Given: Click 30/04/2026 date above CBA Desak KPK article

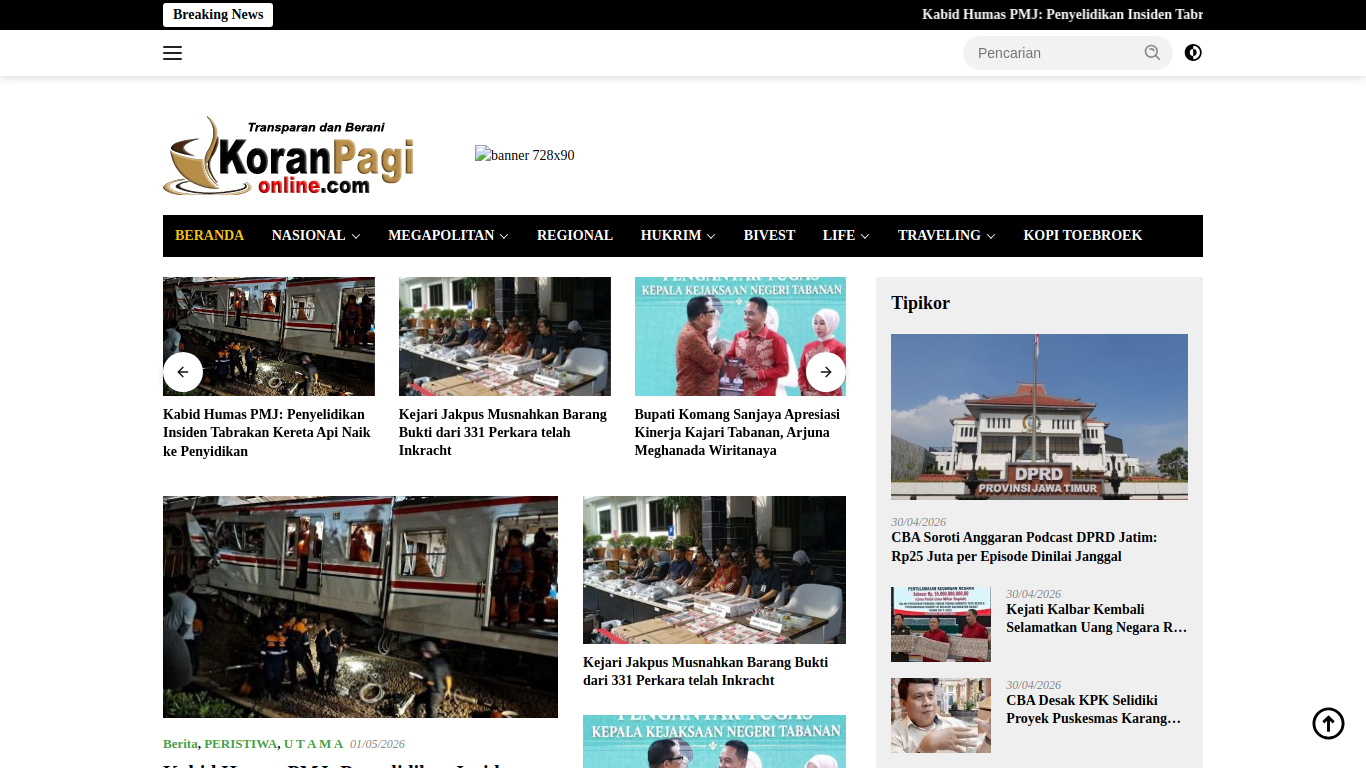Looking at the screenshot, I should [1033, 685].
